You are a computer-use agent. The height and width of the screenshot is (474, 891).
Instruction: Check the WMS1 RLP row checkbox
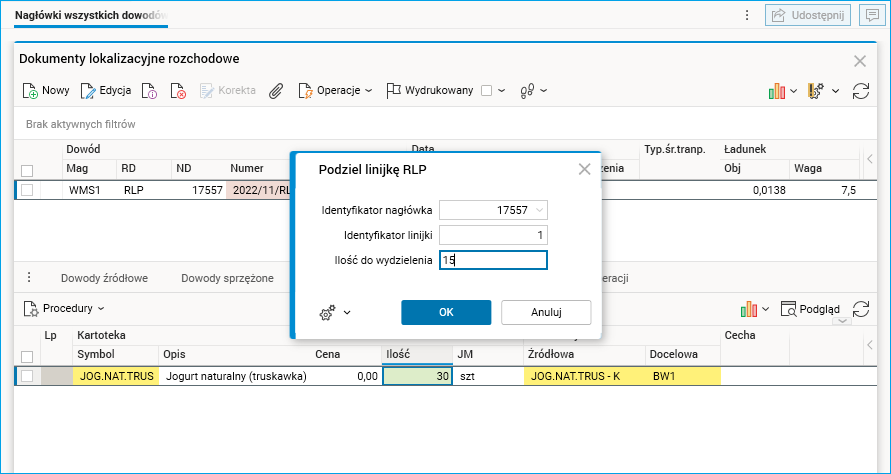pyautogui.click(x=27, y=190)
